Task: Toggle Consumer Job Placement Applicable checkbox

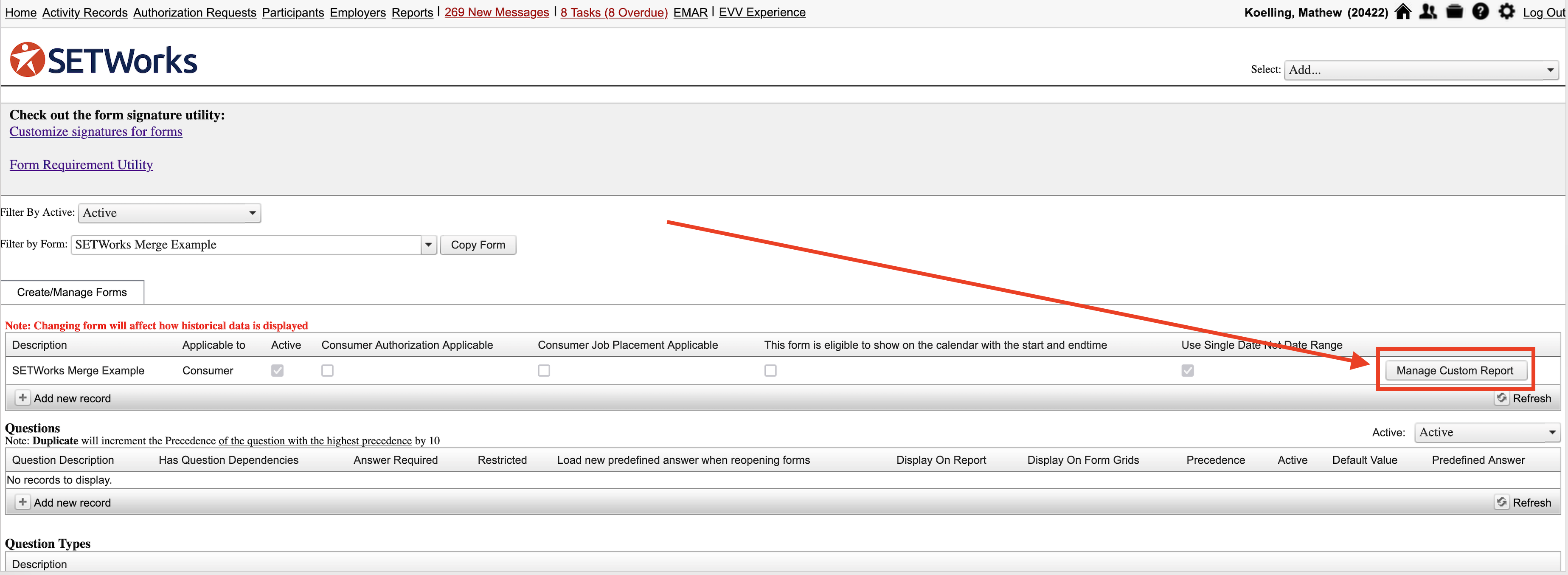Action: [544, 370]
